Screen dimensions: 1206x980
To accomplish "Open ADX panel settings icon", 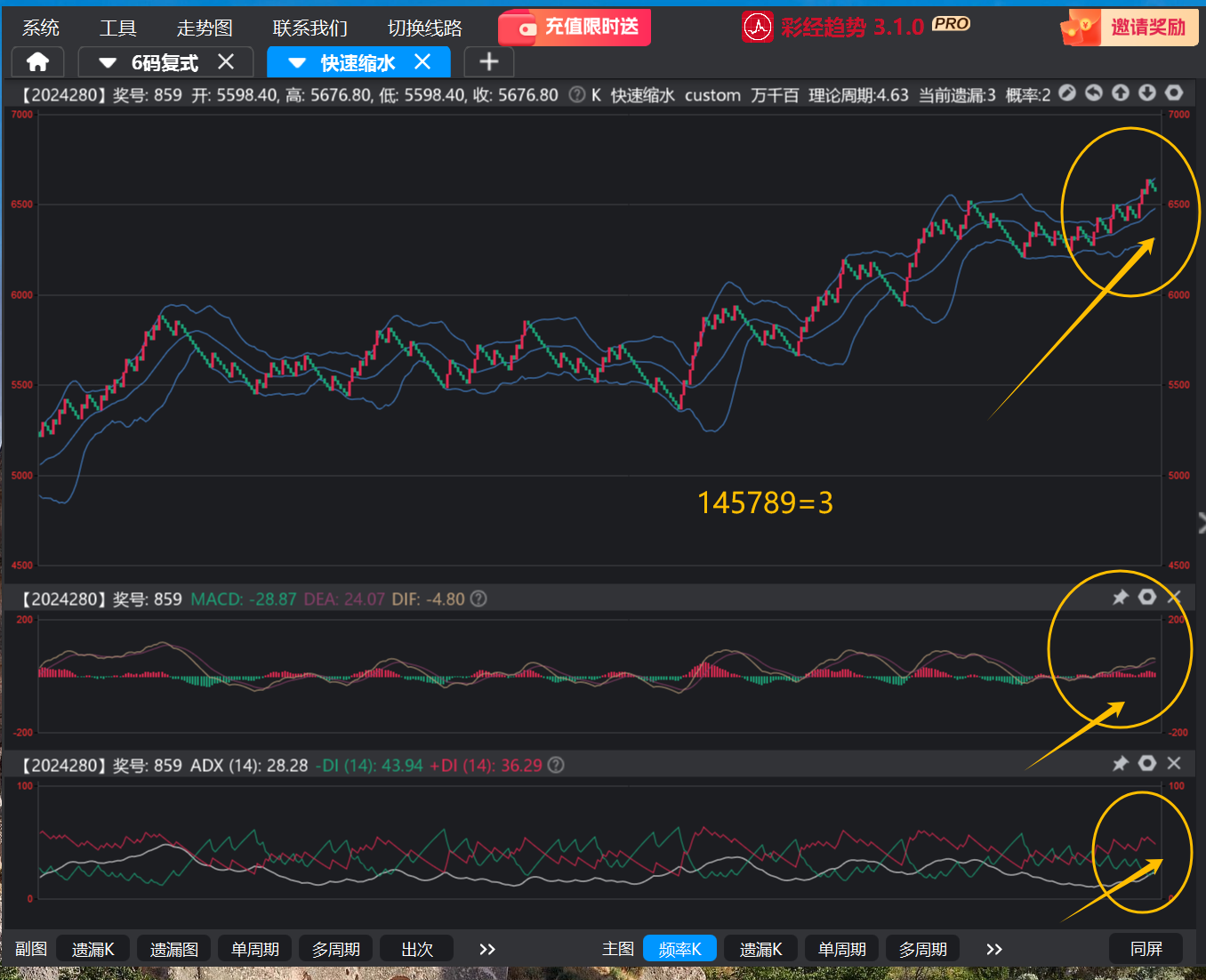I will tap(1147, 764).
